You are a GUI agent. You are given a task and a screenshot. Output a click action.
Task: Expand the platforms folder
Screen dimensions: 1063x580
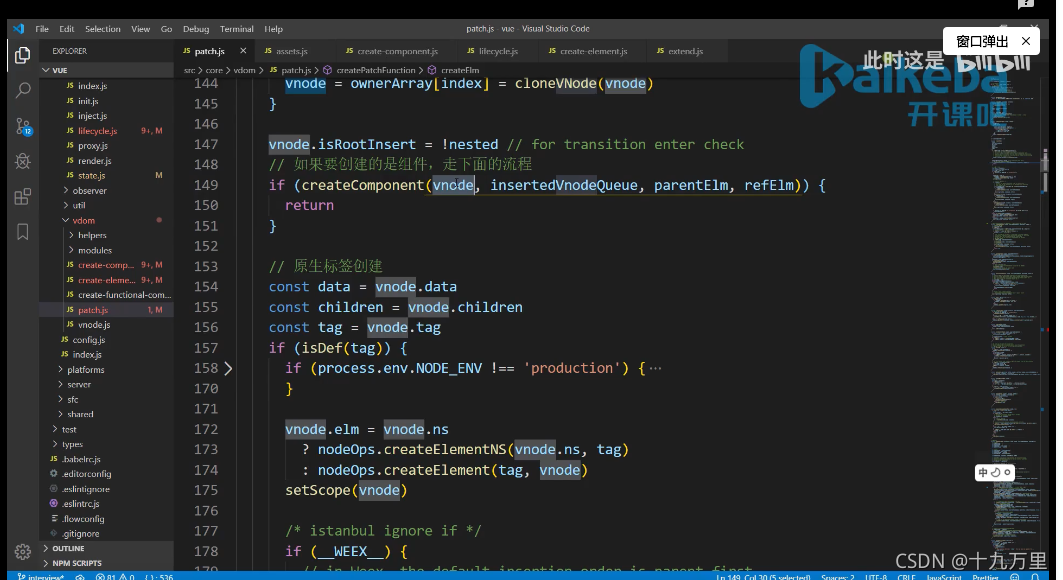pos(60,369)
